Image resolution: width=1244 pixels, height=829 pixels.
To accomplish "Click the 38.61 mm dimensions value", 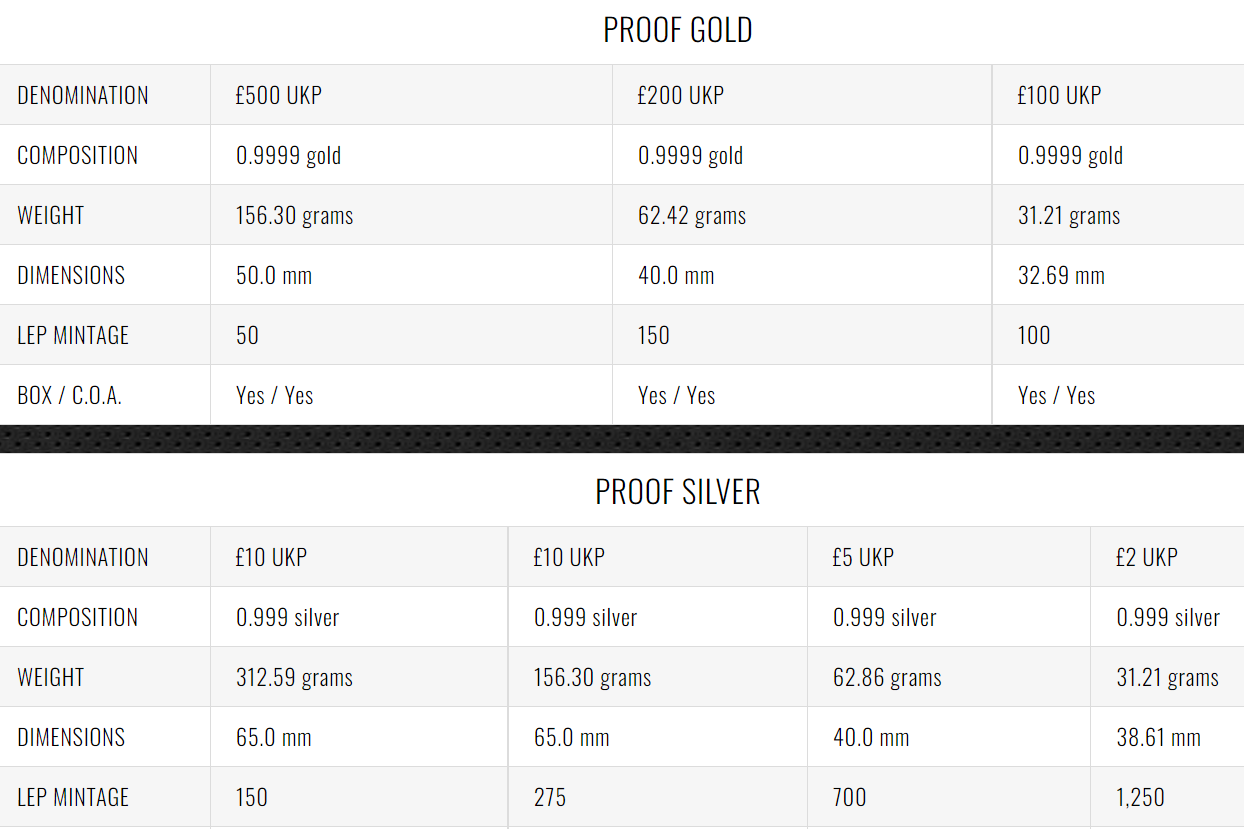I will (1158, 738).
